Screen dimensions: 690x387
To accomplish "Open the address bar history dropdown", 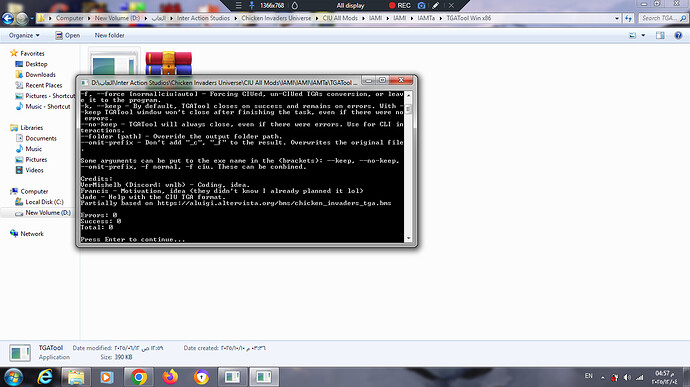I will click(x=617, y=18).
